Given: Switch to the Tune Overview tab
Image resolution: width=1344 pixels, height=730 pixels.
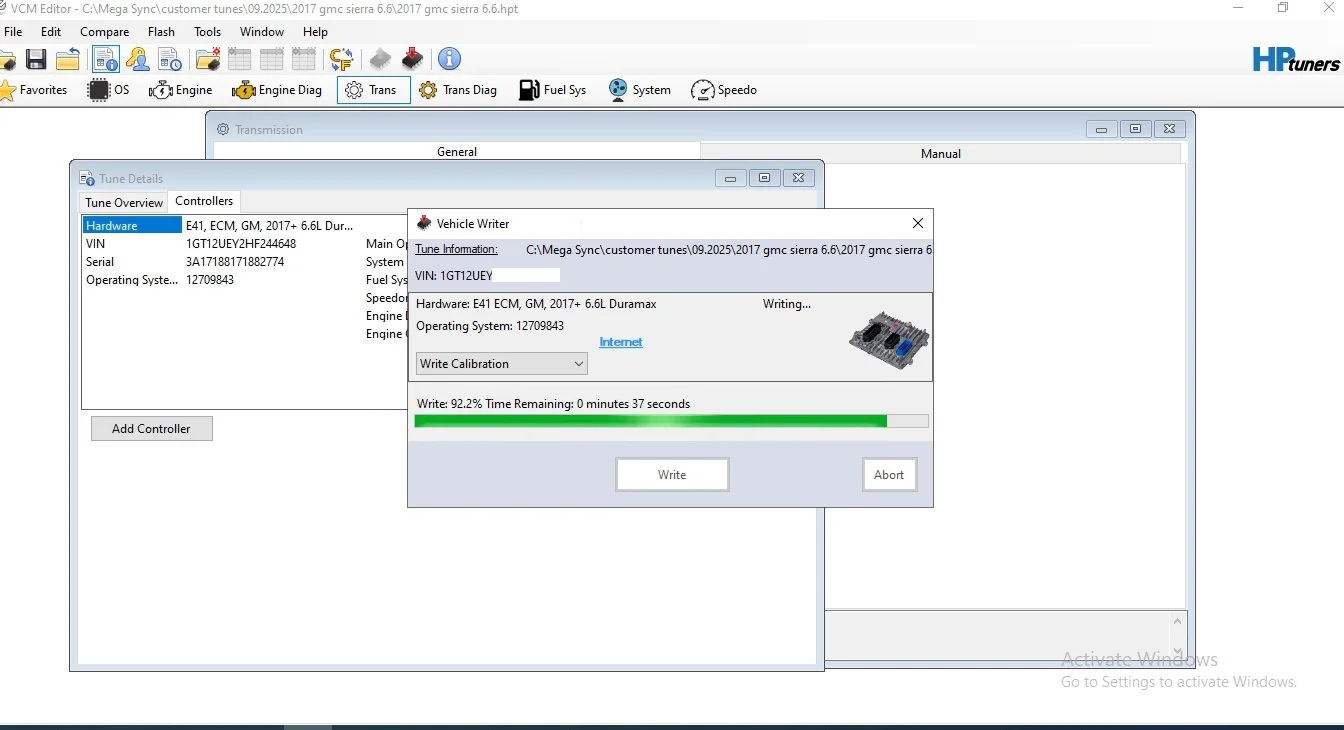Looking at the screenshot, I should click(124, 203).
